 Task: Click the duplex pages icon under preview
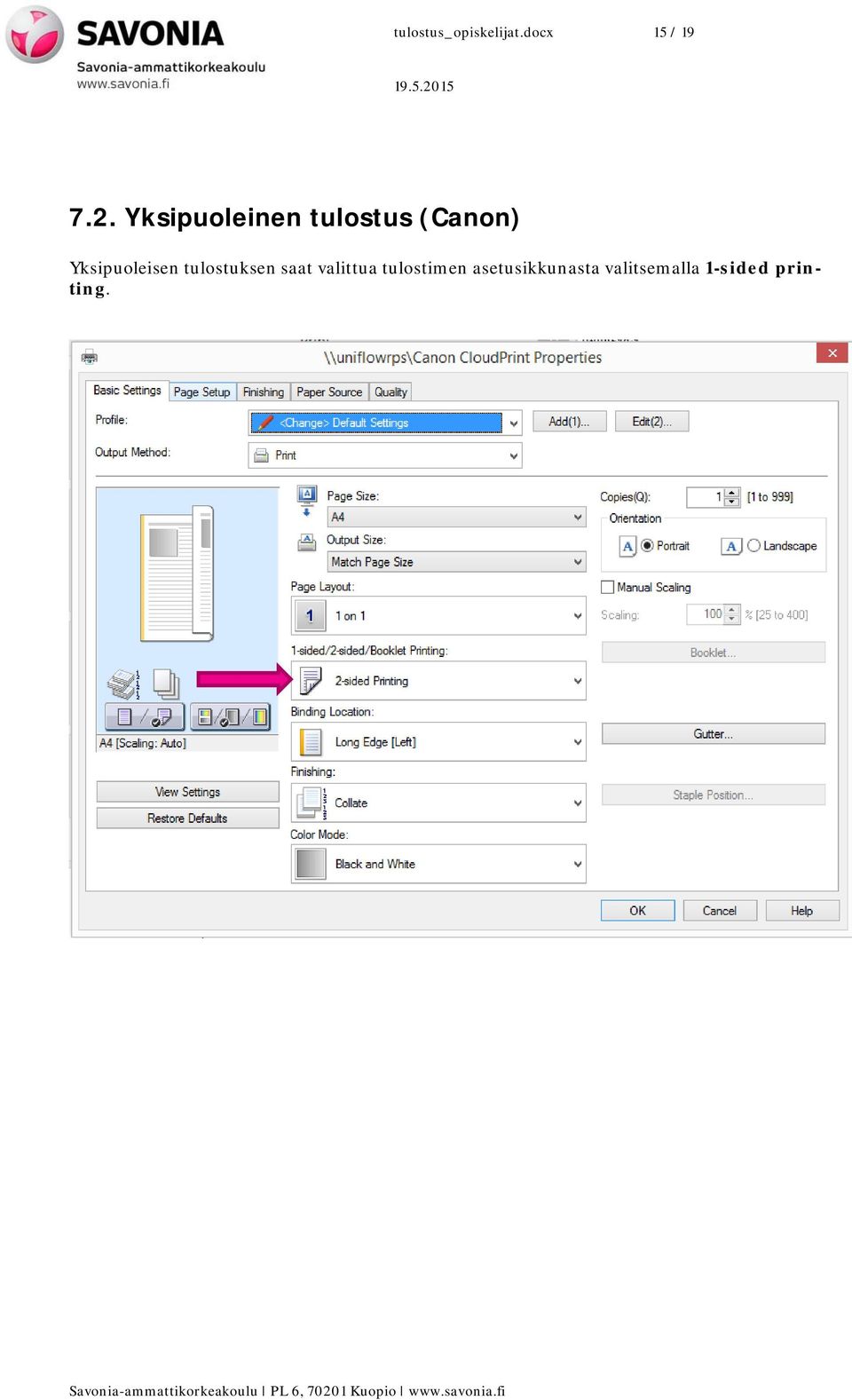coord(166,684)
